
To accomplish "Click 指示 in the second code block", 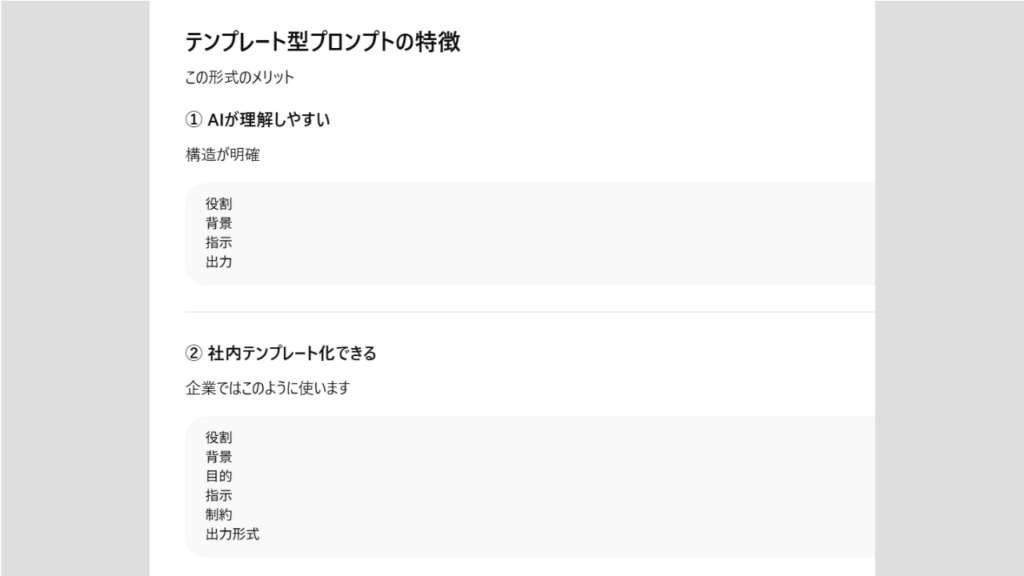I will point(219,495).
